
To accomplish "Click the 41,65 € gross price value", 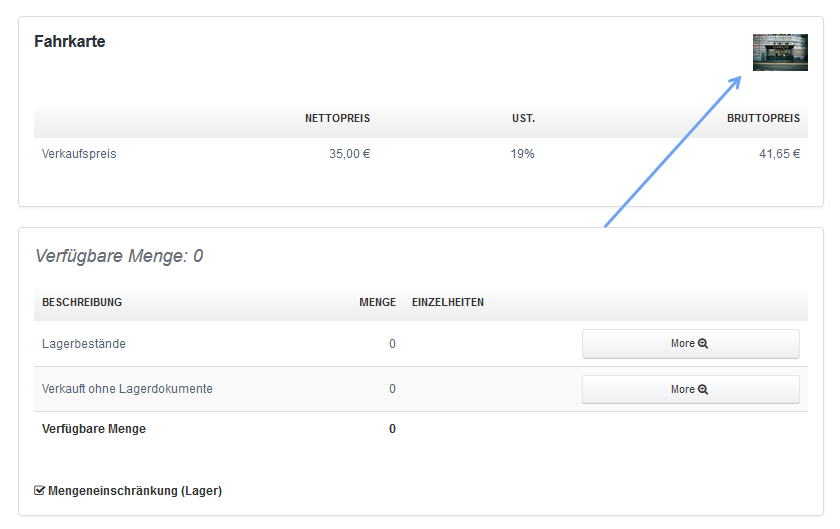I will coord(779,154).
